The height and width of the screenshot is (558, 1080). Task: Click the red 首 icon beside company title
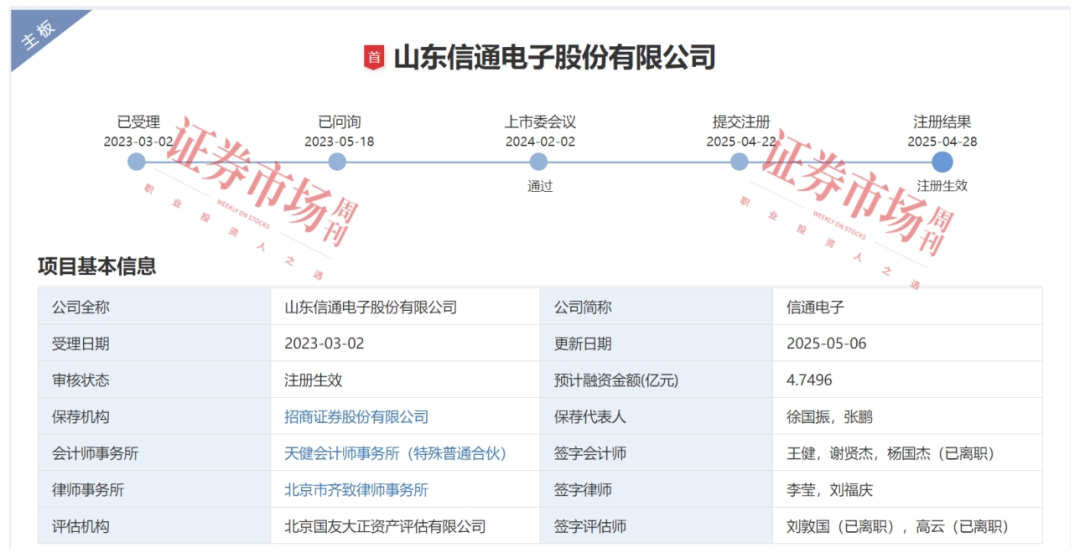(x=374, y=57)
